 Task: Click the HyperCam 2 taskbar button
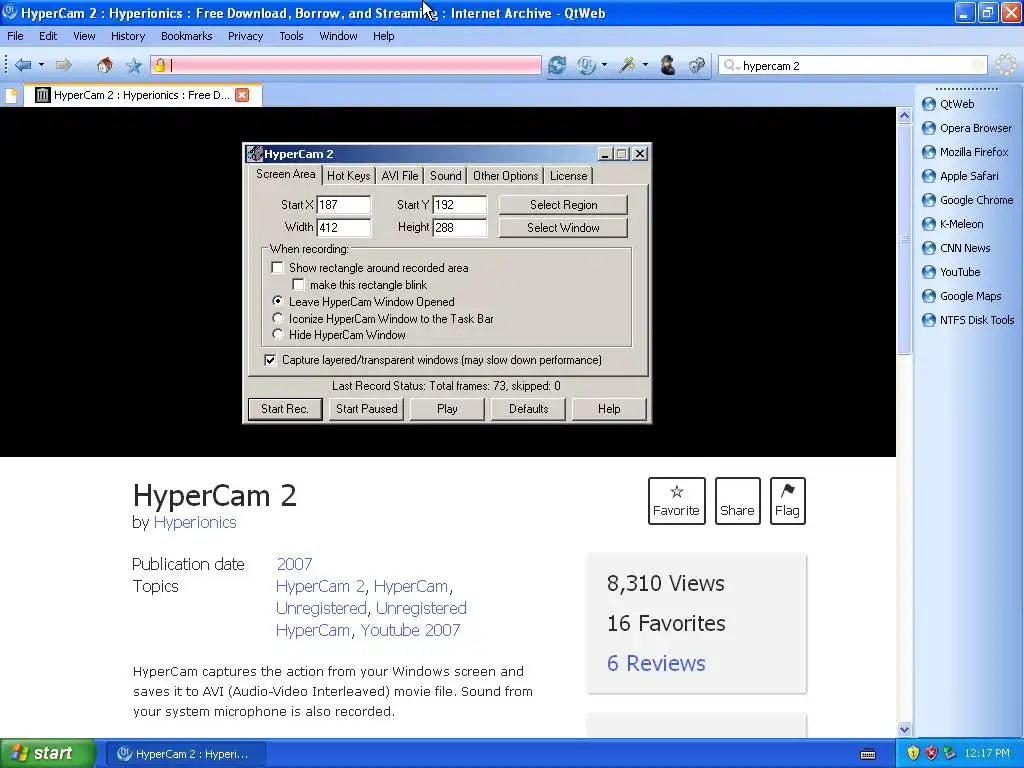(185, 754)
